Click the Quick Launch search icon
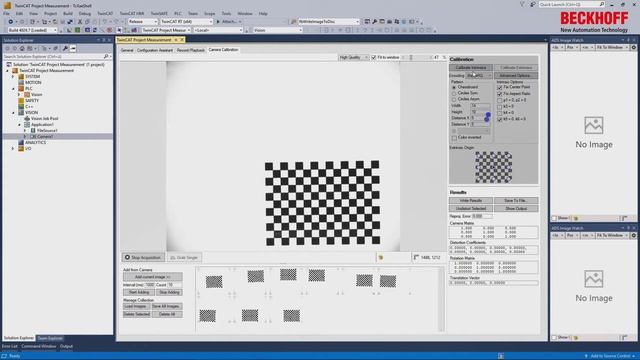 [x=602, y=4]
